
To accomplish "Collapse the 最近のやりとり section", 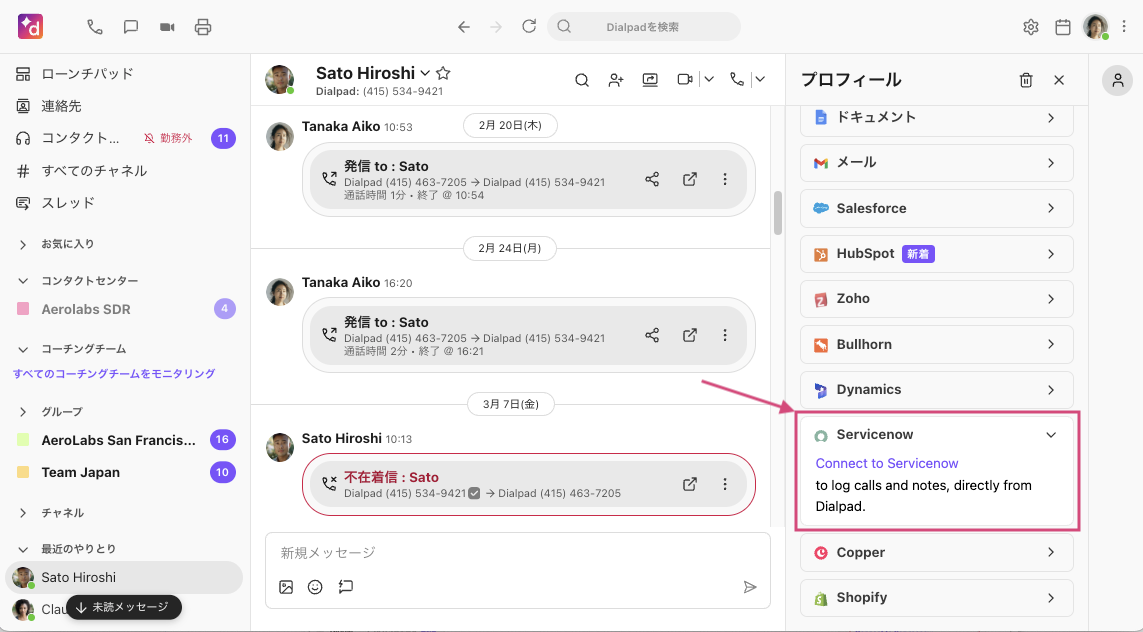I will (23, 549).
